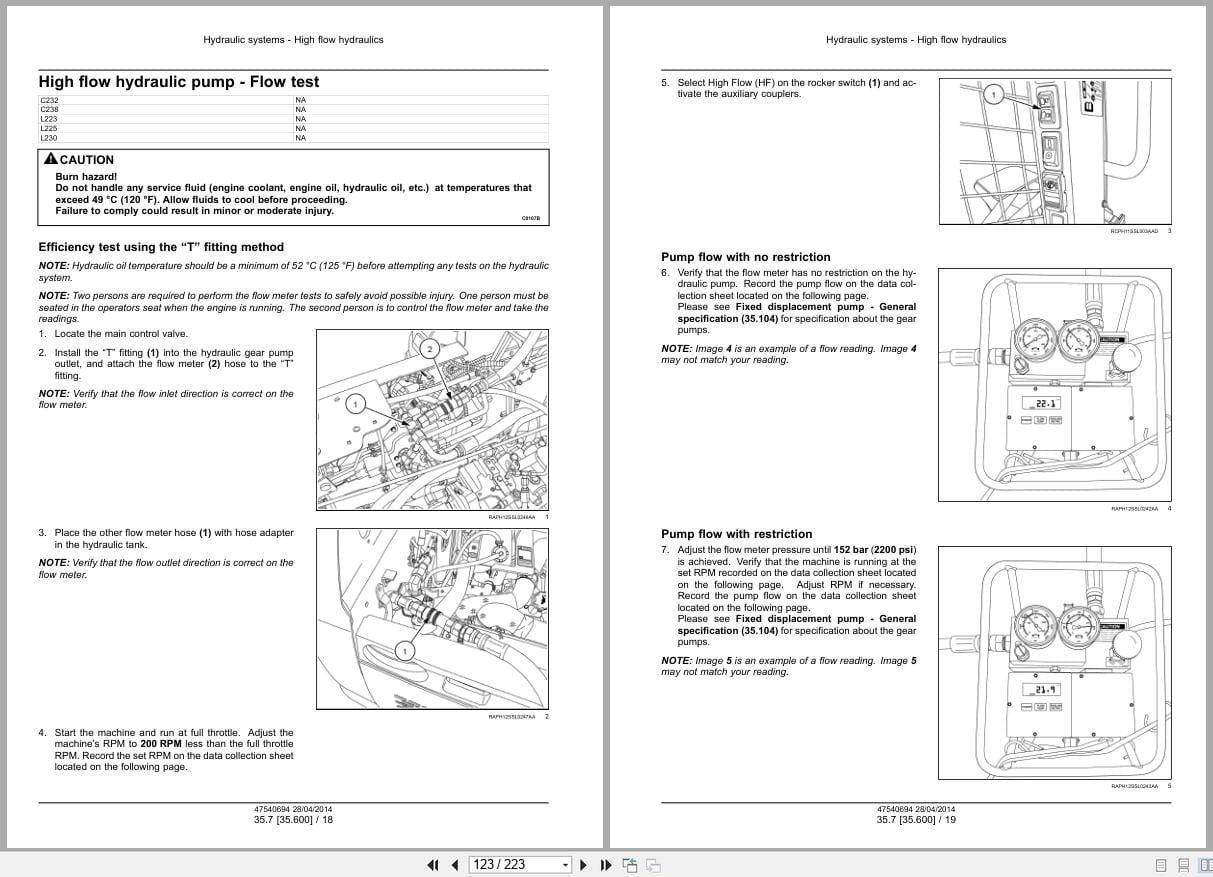Click the C232 table row label
This screenshot has height=877, width=1213.
(x=49, y=100)
